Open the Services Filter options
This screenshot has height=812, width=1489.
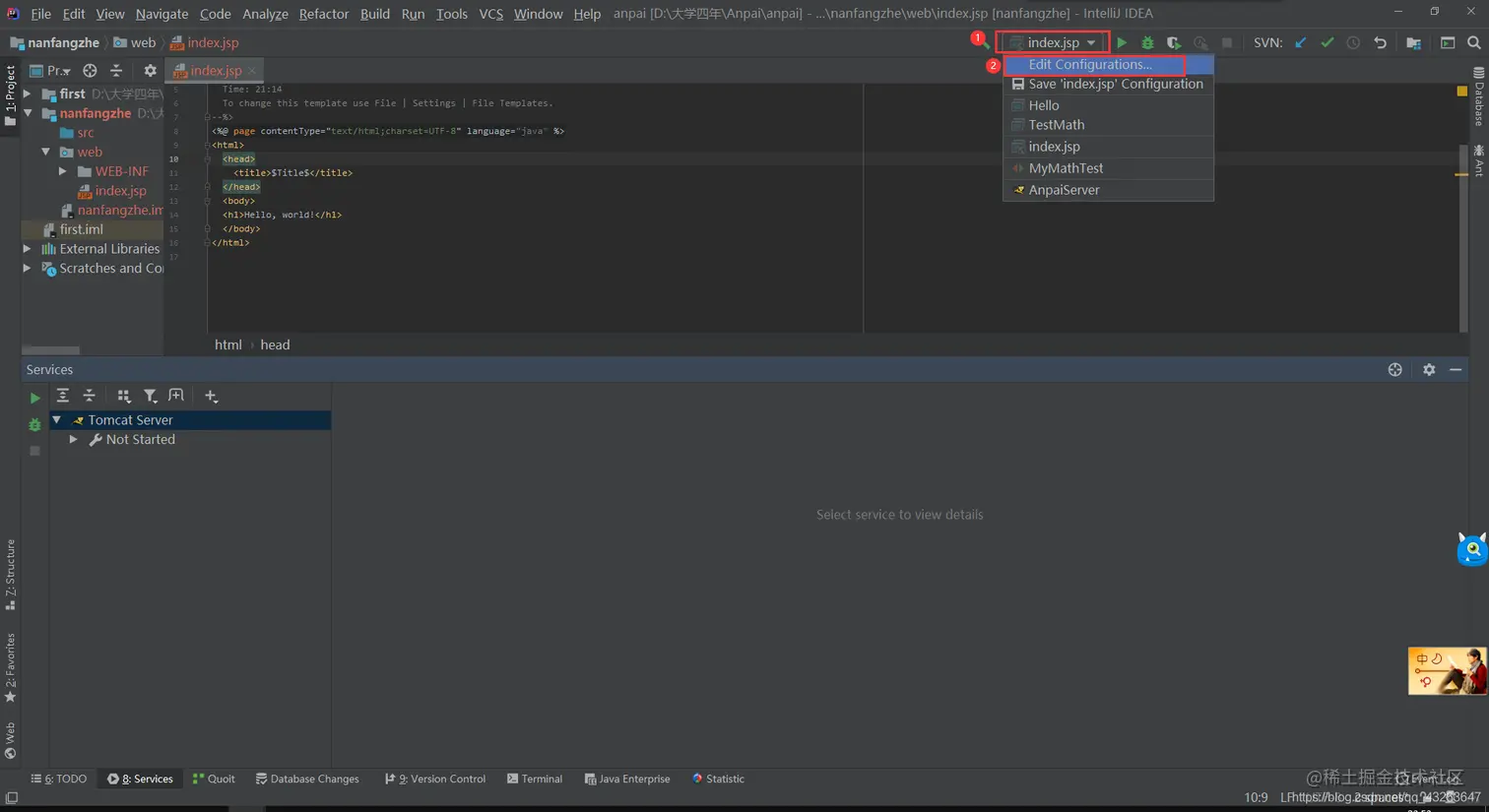[150, 396]
